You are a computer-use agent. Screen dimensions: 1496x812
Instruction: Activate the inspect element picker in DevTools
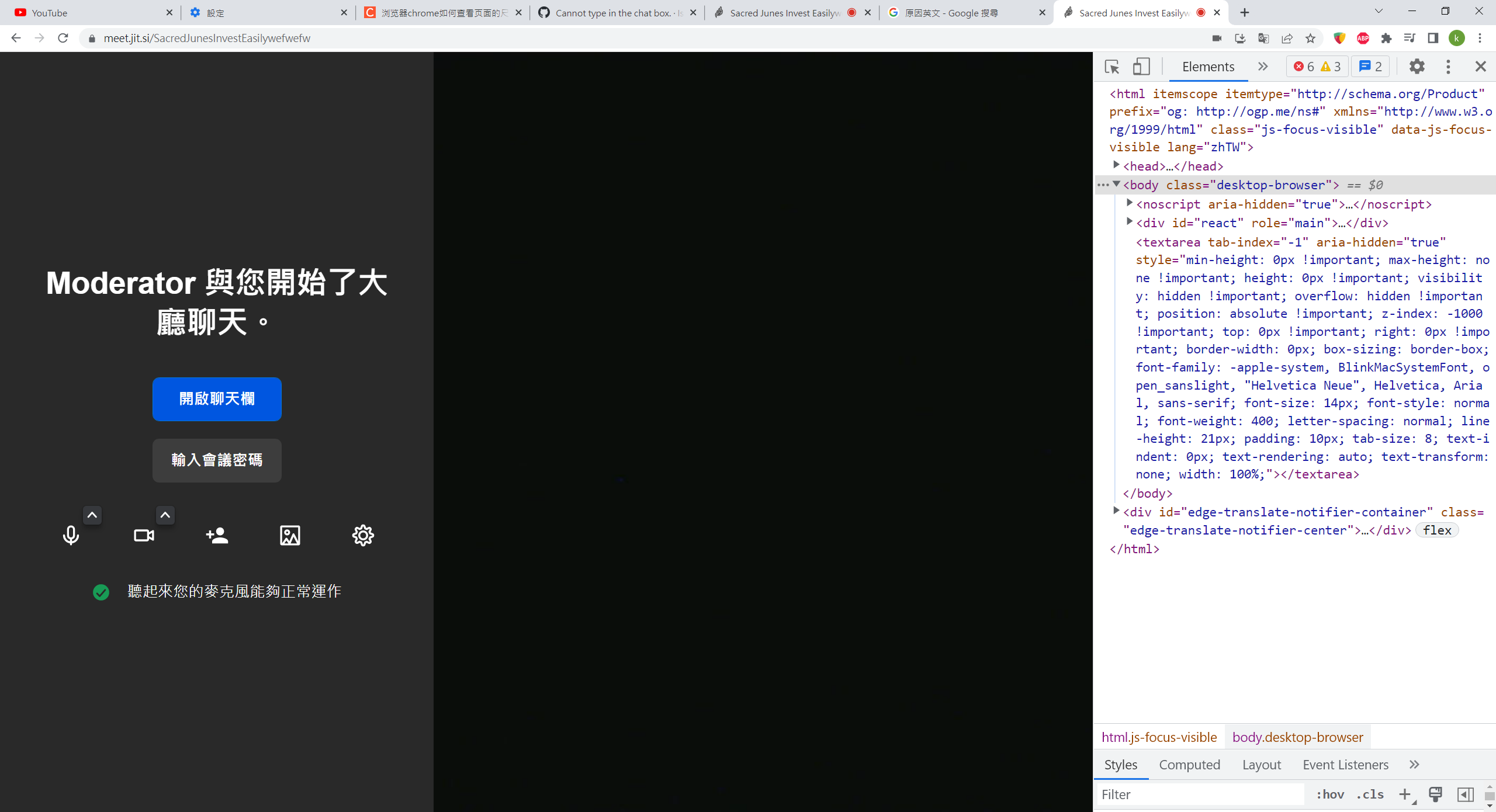pyautogui.click(x=1112, y=67)
